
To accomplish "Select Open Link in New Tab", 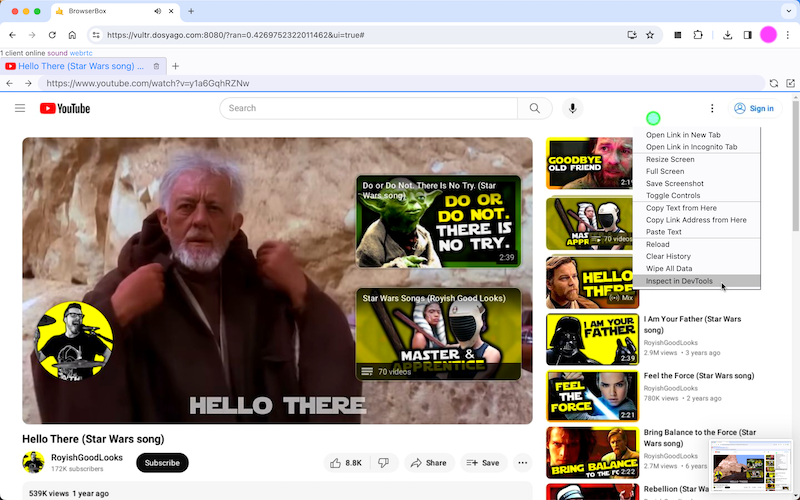I will coord(683,135).
